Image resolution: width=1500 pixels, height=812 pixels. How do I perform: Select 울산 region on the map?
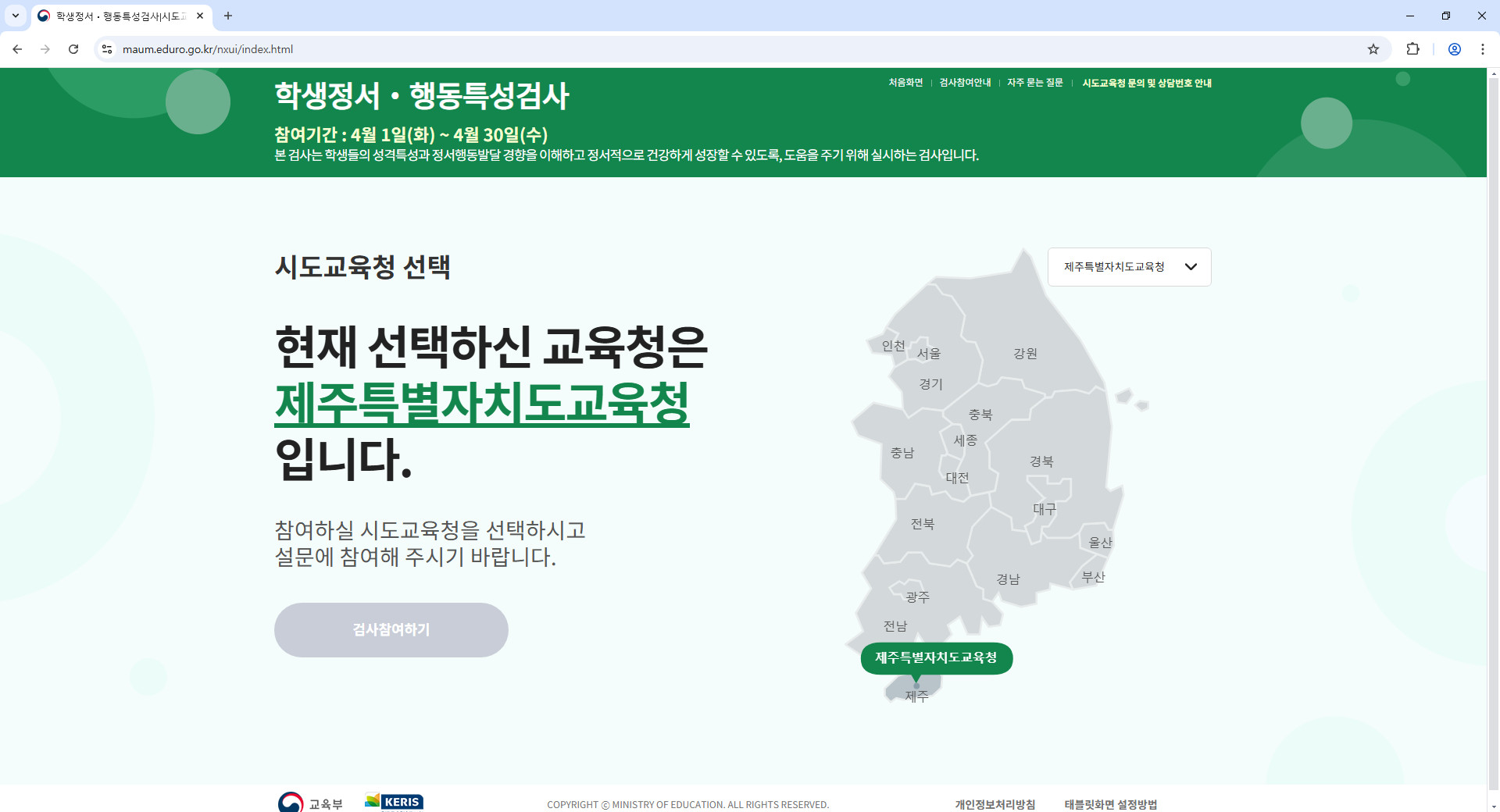(1101, 543)
